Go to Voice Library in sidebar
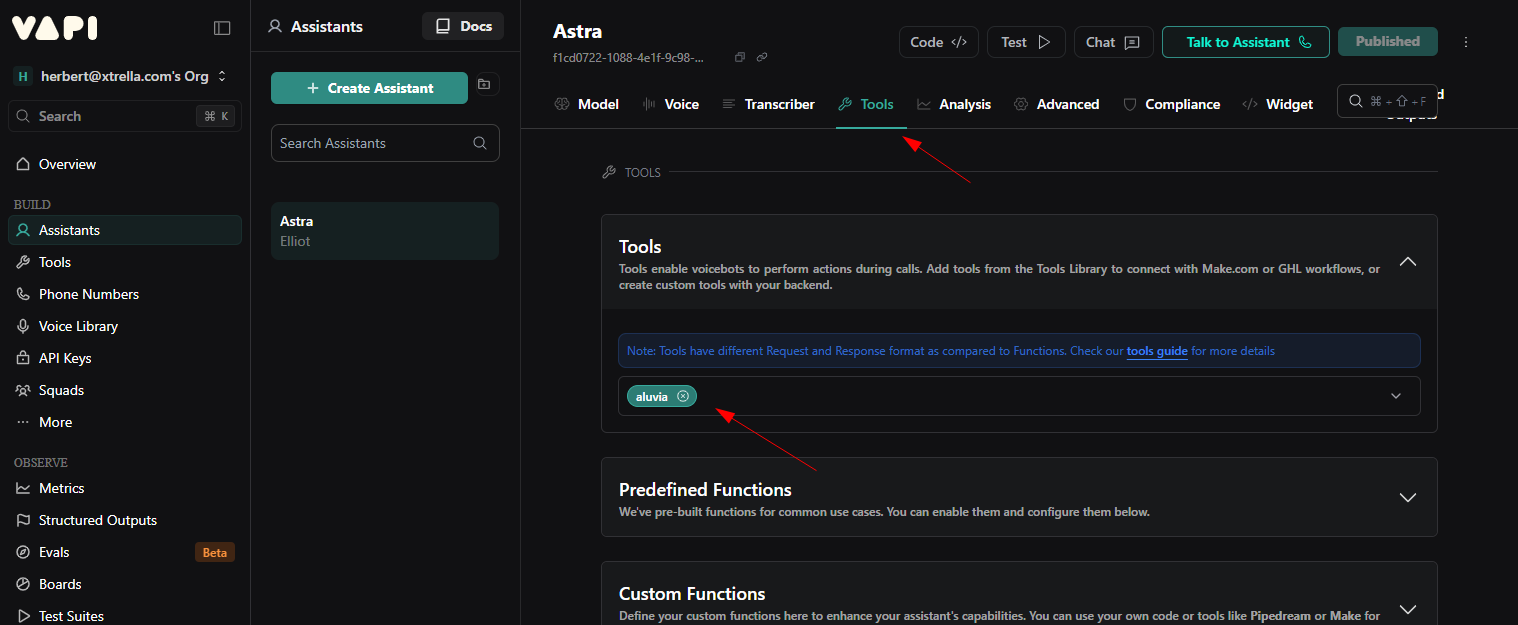The height and width of the screenshot is (625, 1518). tap(78, 326)
